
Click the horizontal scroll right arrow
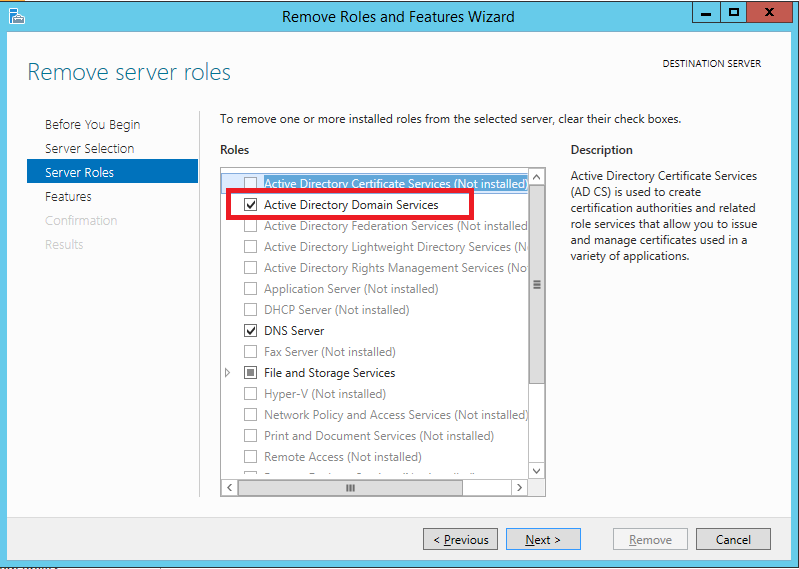(x=519, y=487)
